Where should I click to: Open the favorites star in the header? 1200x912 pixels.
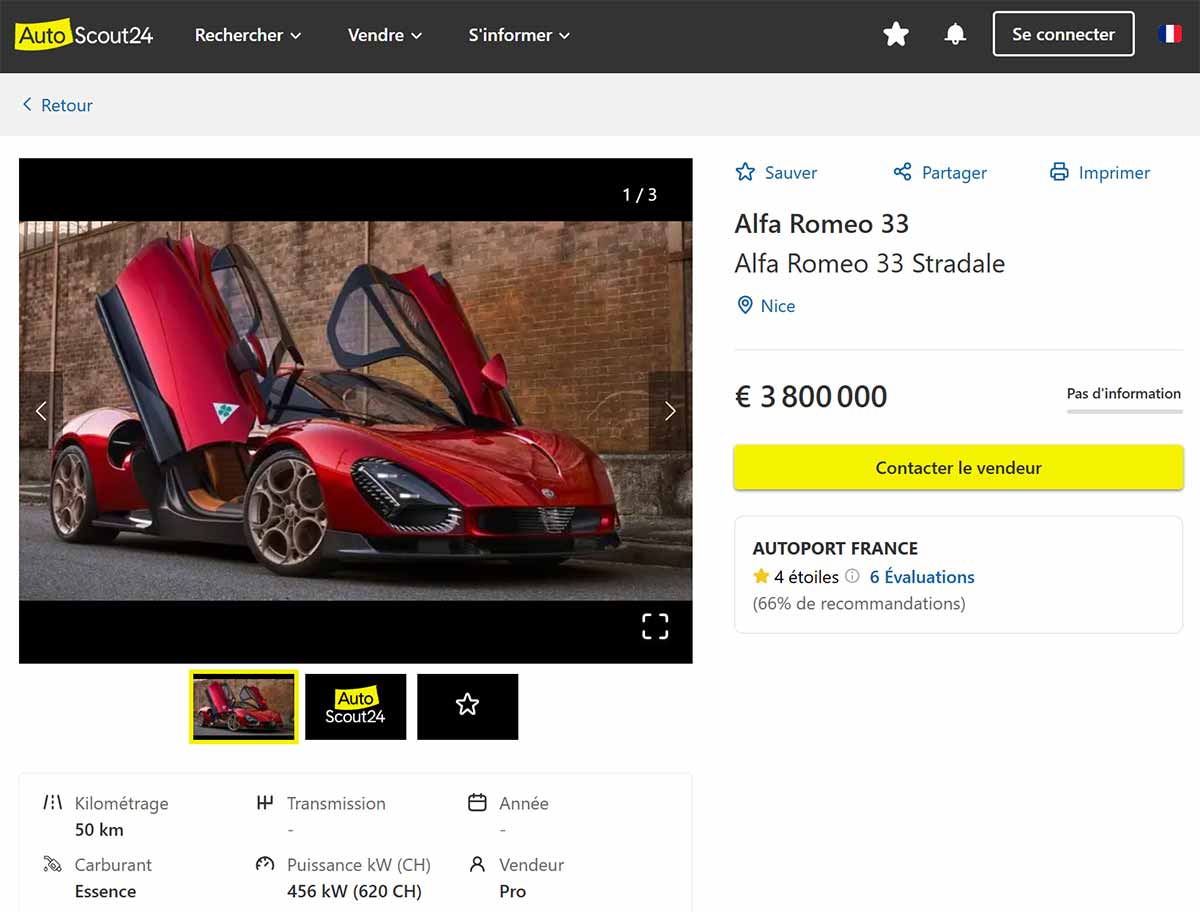coord(896,35)
